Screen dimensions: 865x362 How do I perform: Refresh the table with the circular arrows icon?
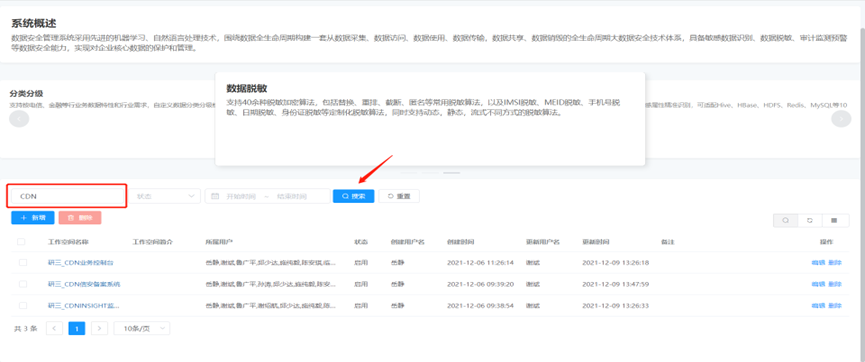pyautogui.click(x=810, y=220)
